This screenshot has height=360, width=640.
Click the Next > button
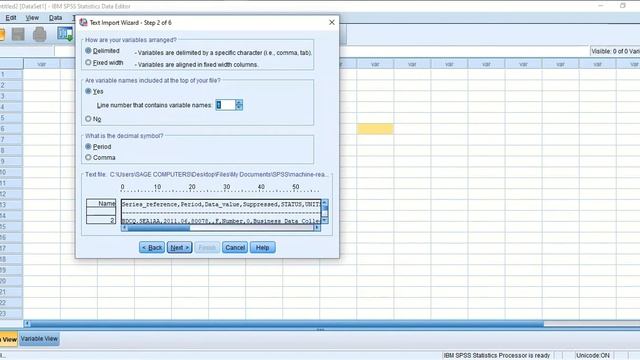[x=179, y=247]
